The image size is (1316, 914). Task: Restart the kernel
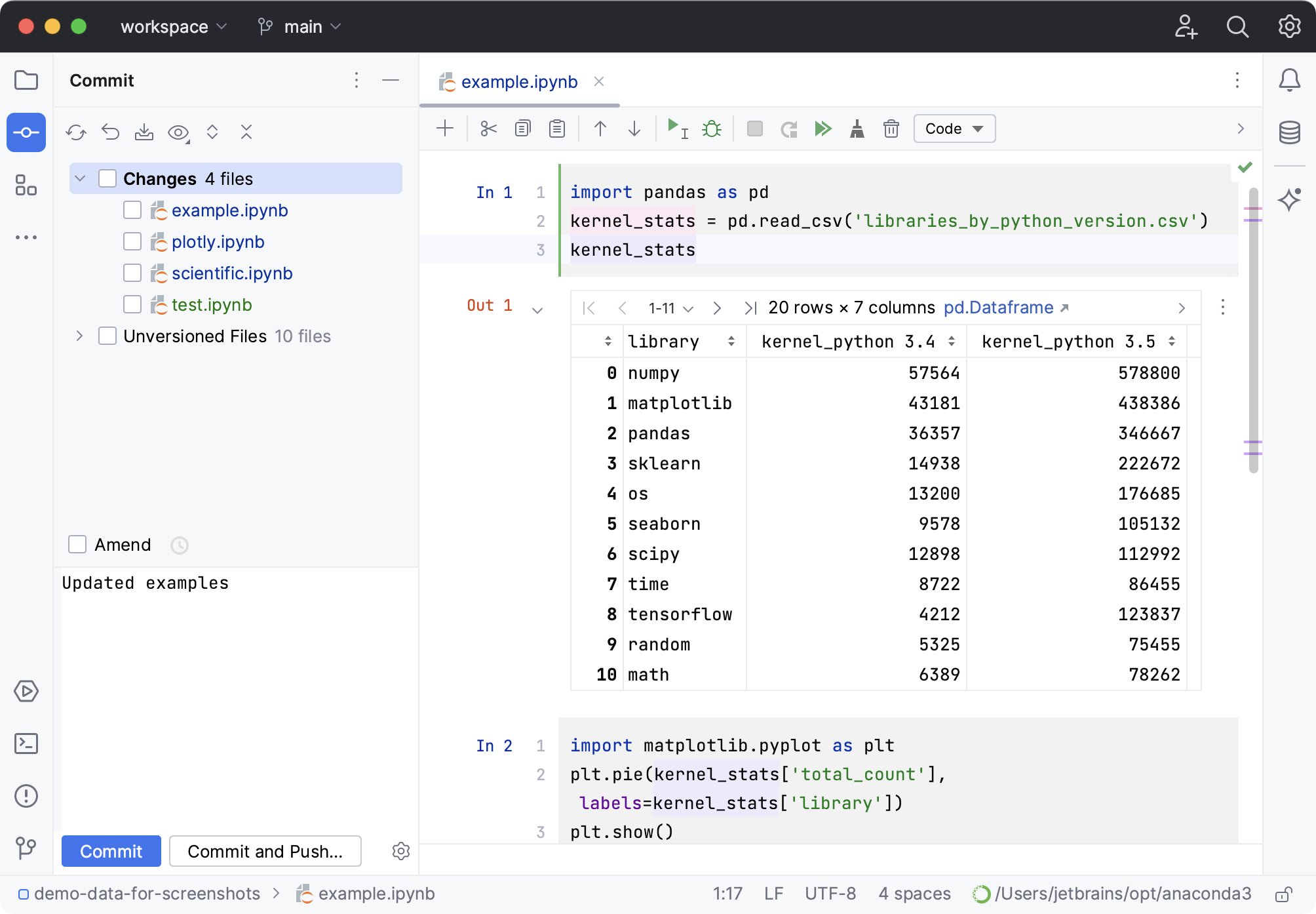(x=789, y=129)
